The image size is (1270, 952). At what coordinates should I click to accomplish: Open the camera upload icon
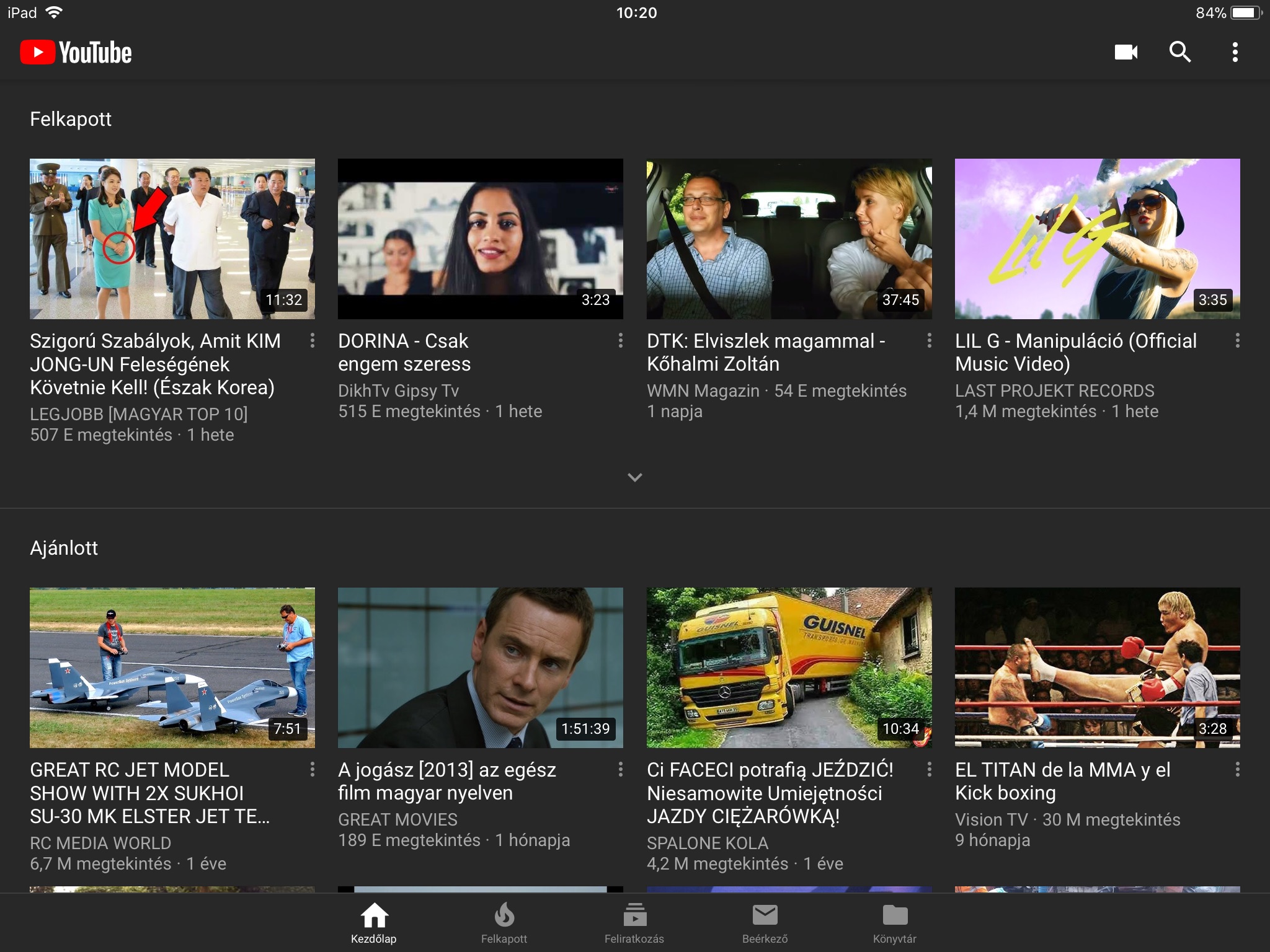(x=1126, y=52)
